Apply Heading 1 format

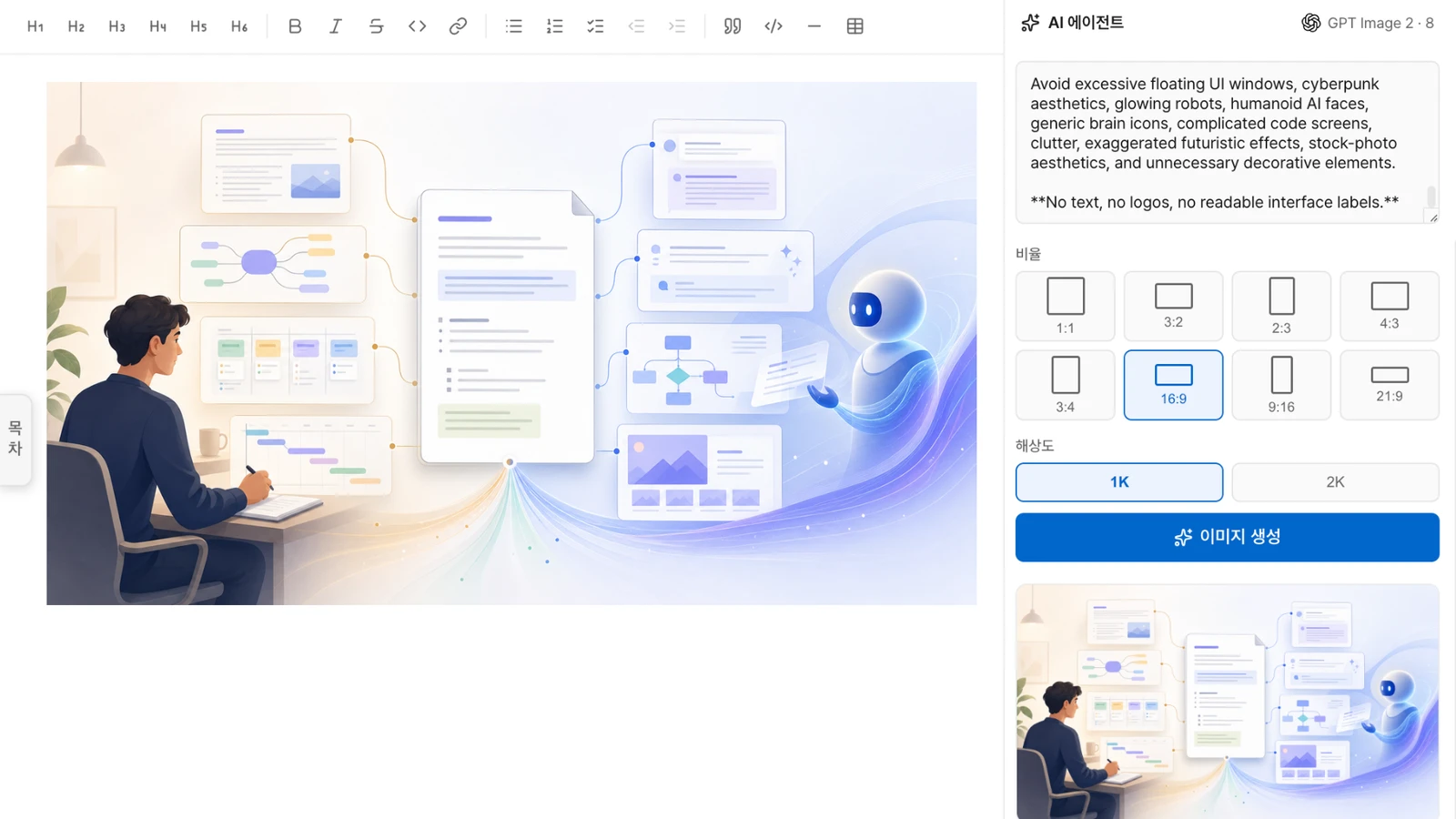click(35, 26)
